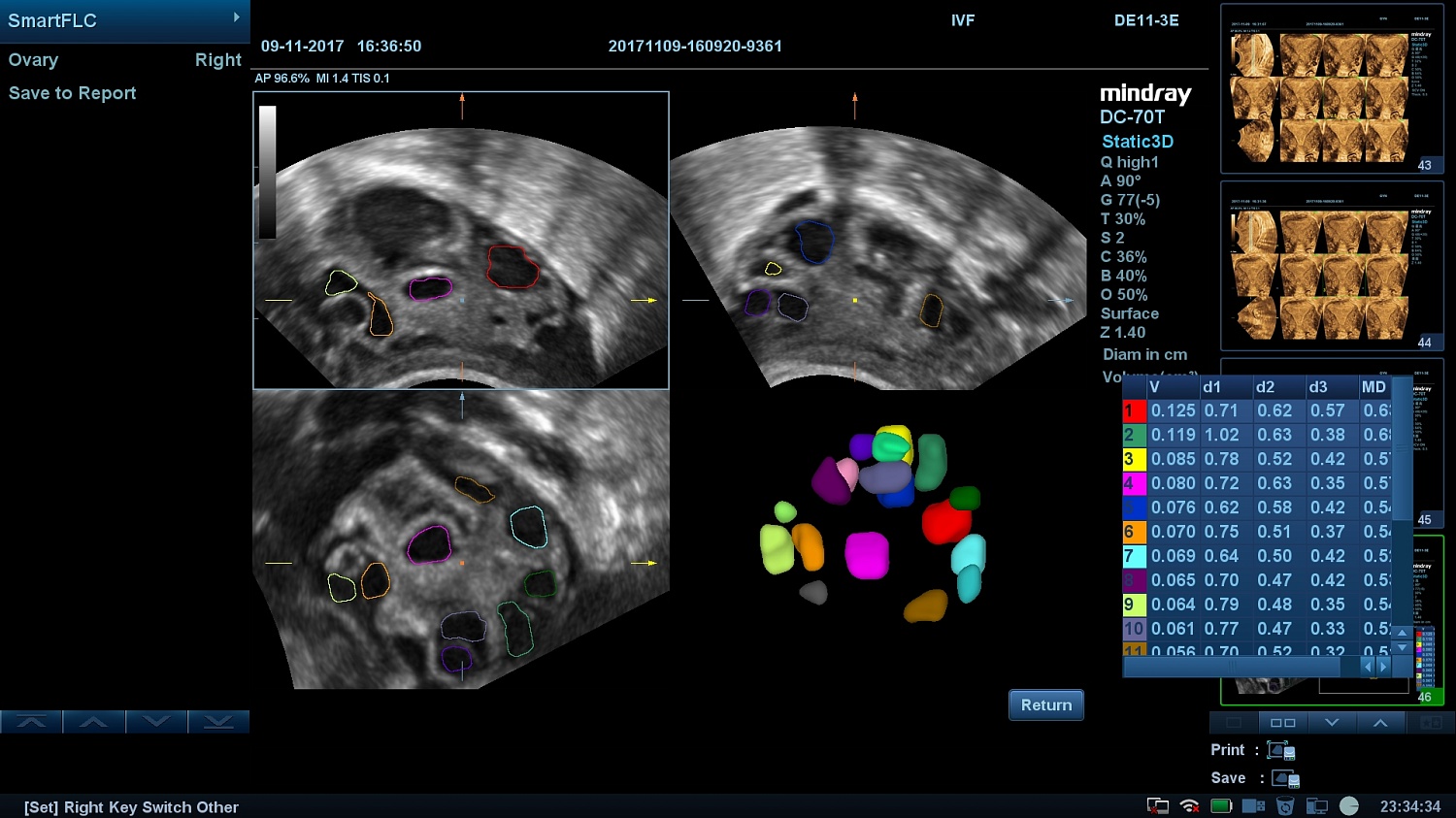Jump to first page with top-arrow button
Image resolution: width=1456 pixels, height=818 pixels.
31,722
